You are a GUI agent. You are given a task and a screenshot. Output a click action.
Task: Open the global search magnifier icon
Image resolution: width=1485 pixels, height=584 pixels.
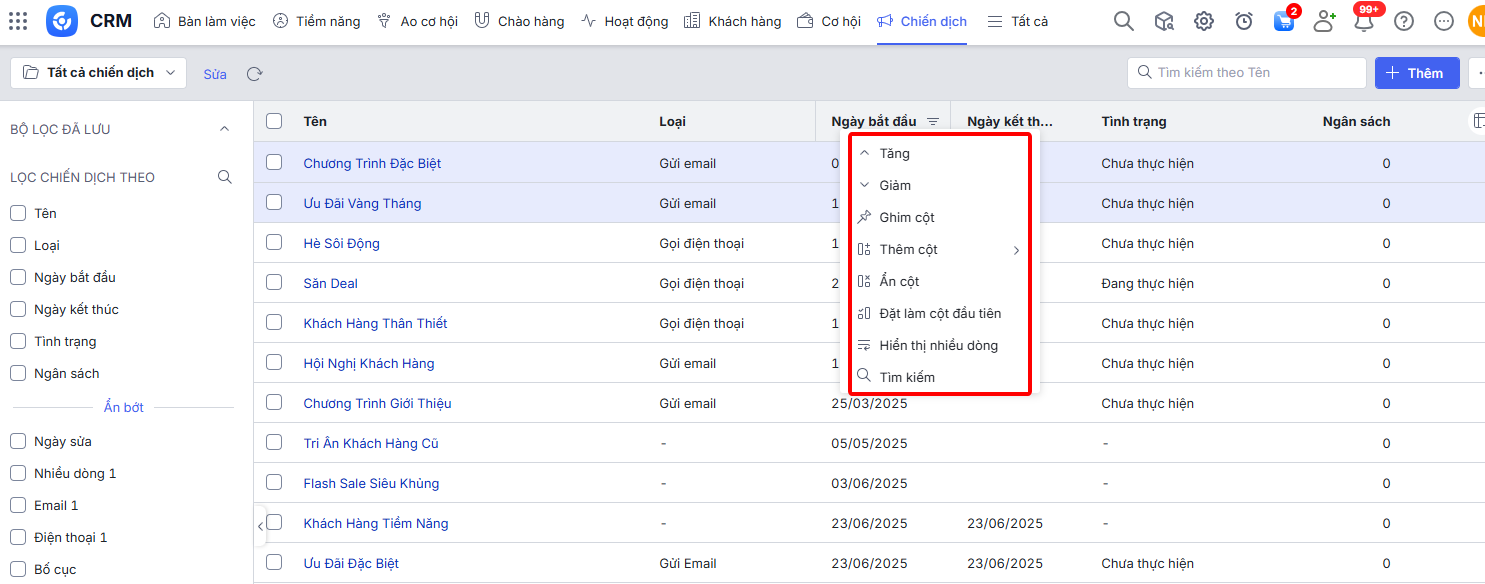[1124, 21]
